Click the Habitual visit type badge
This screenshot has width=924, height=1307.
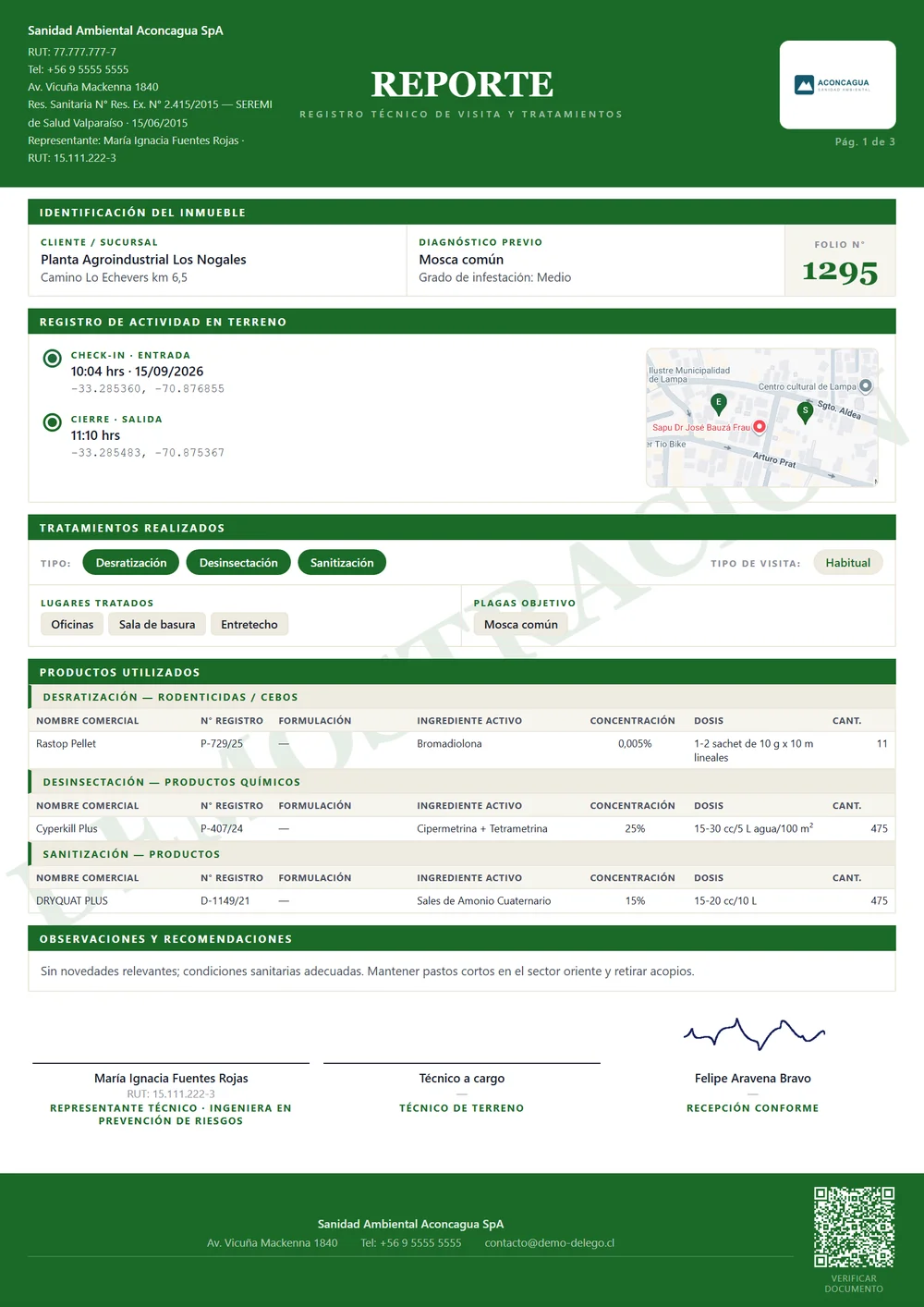[x=848, y=563]
